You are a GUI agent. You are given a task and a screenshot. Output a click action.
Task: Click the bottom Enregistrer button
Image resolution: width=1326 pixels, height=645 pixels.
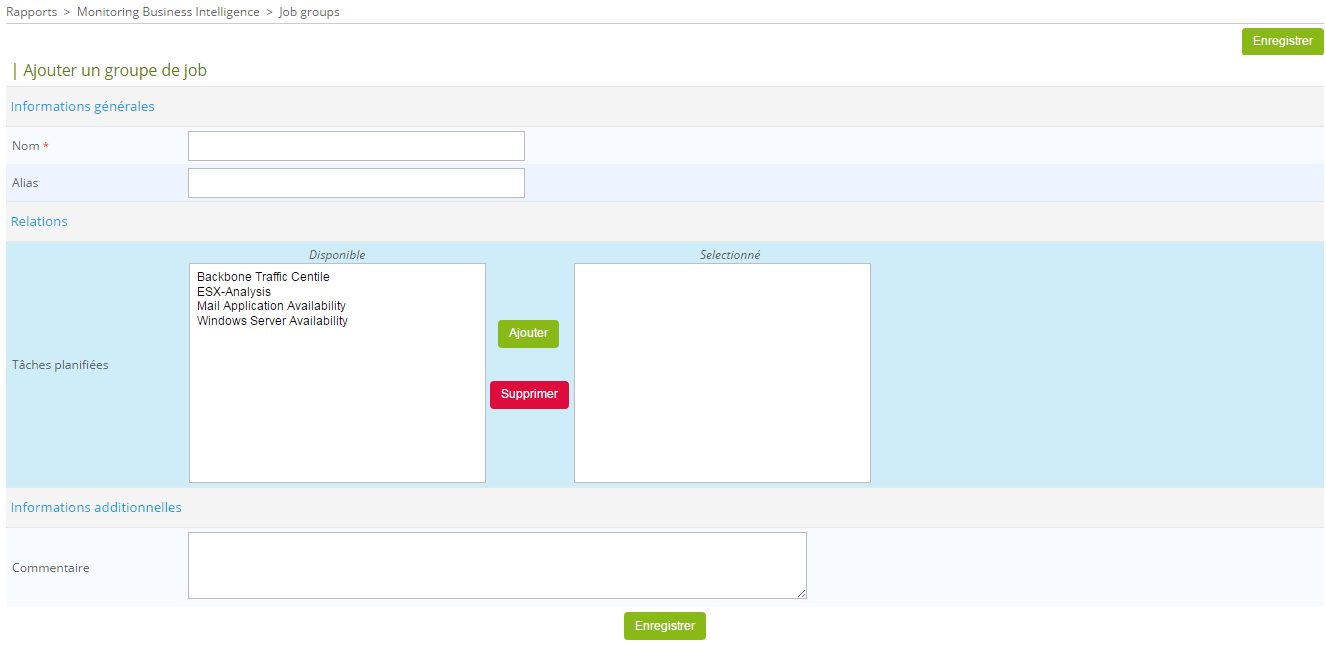pos(664,626)
